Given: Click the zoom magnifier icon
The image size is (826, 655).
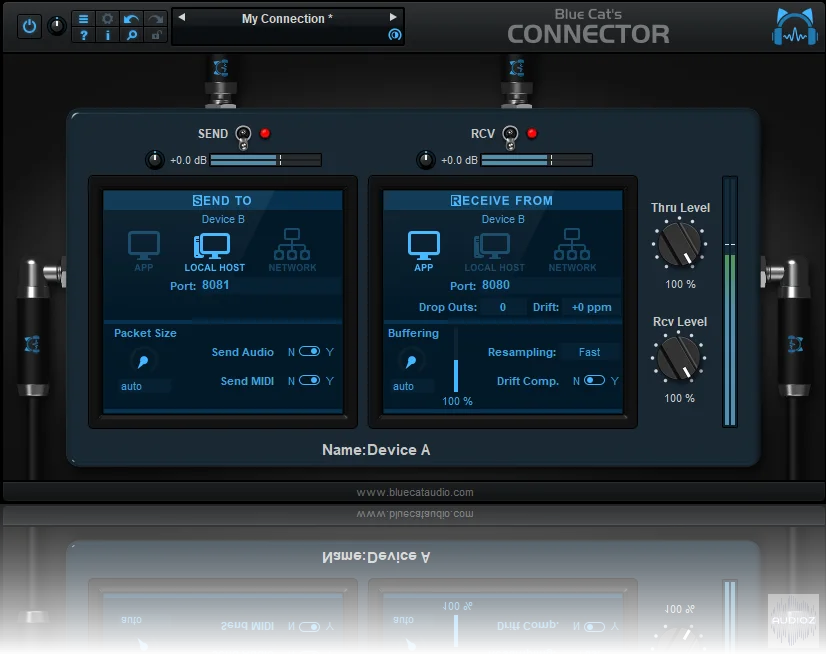Looking at the screenshot, I should click(x=131, y=35).
